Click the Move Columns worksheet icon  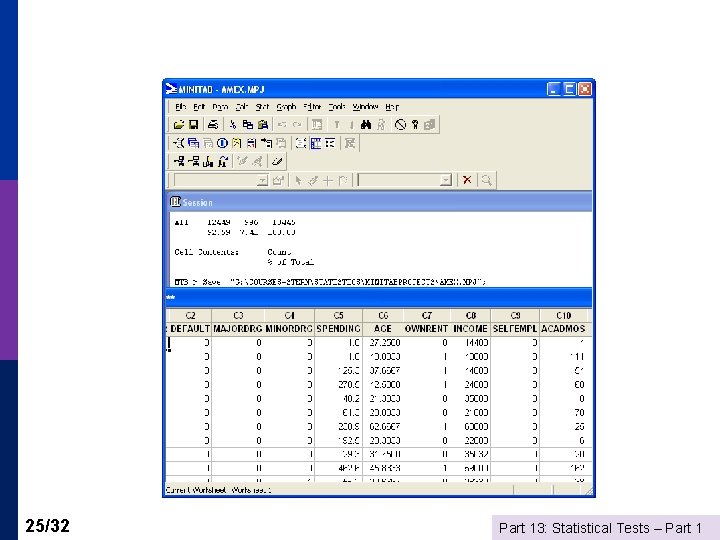click(x=223, y=161)
